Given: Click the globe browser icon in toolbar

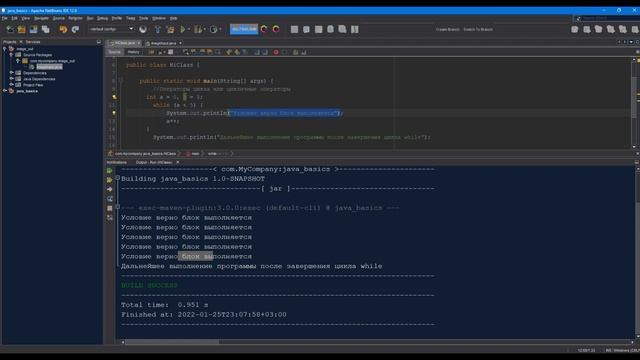Looking at the screenshot, I should point(143,29).
